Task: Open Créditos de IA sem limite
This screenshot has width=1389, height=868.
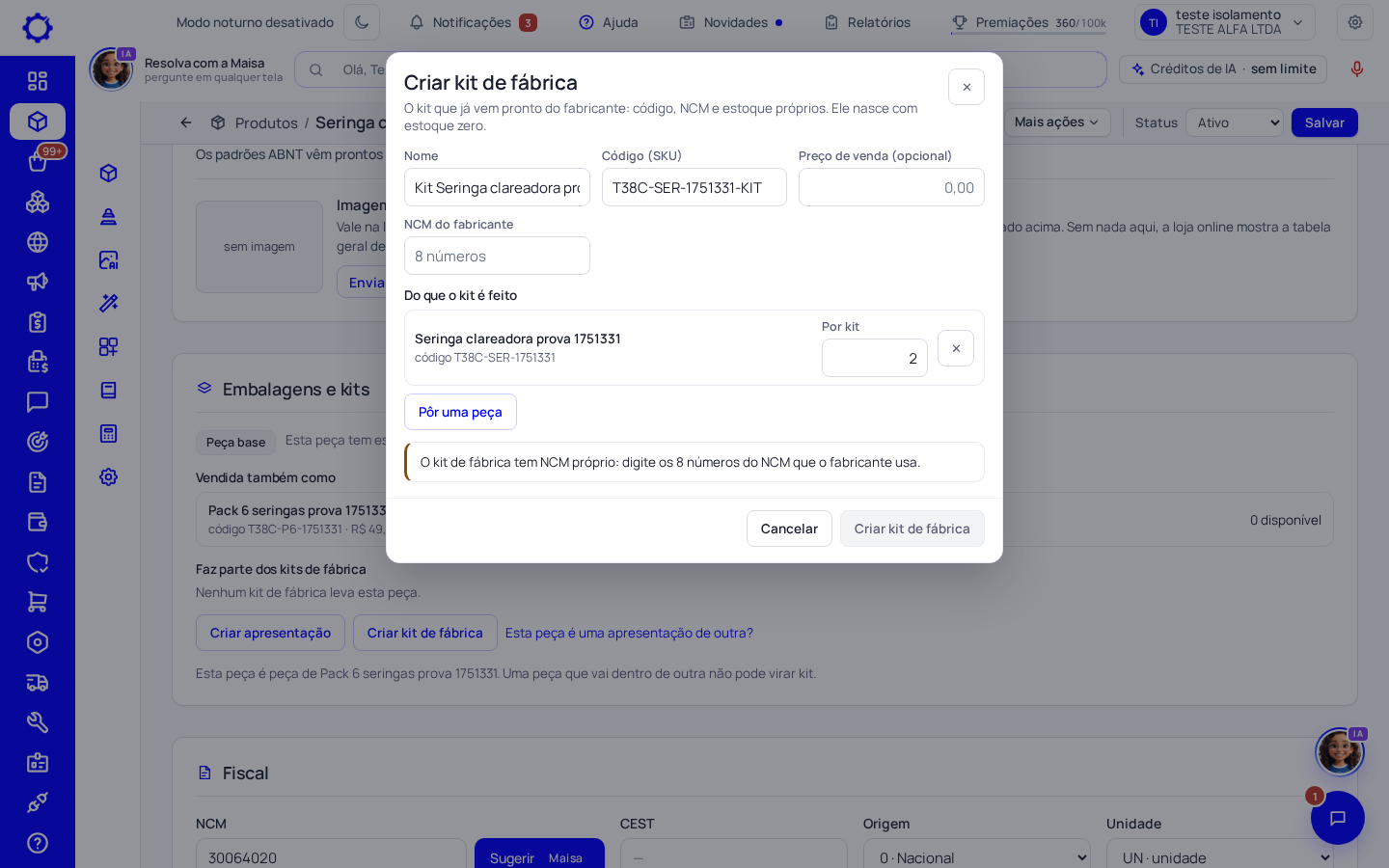Action: click(x=1223, y=69)
